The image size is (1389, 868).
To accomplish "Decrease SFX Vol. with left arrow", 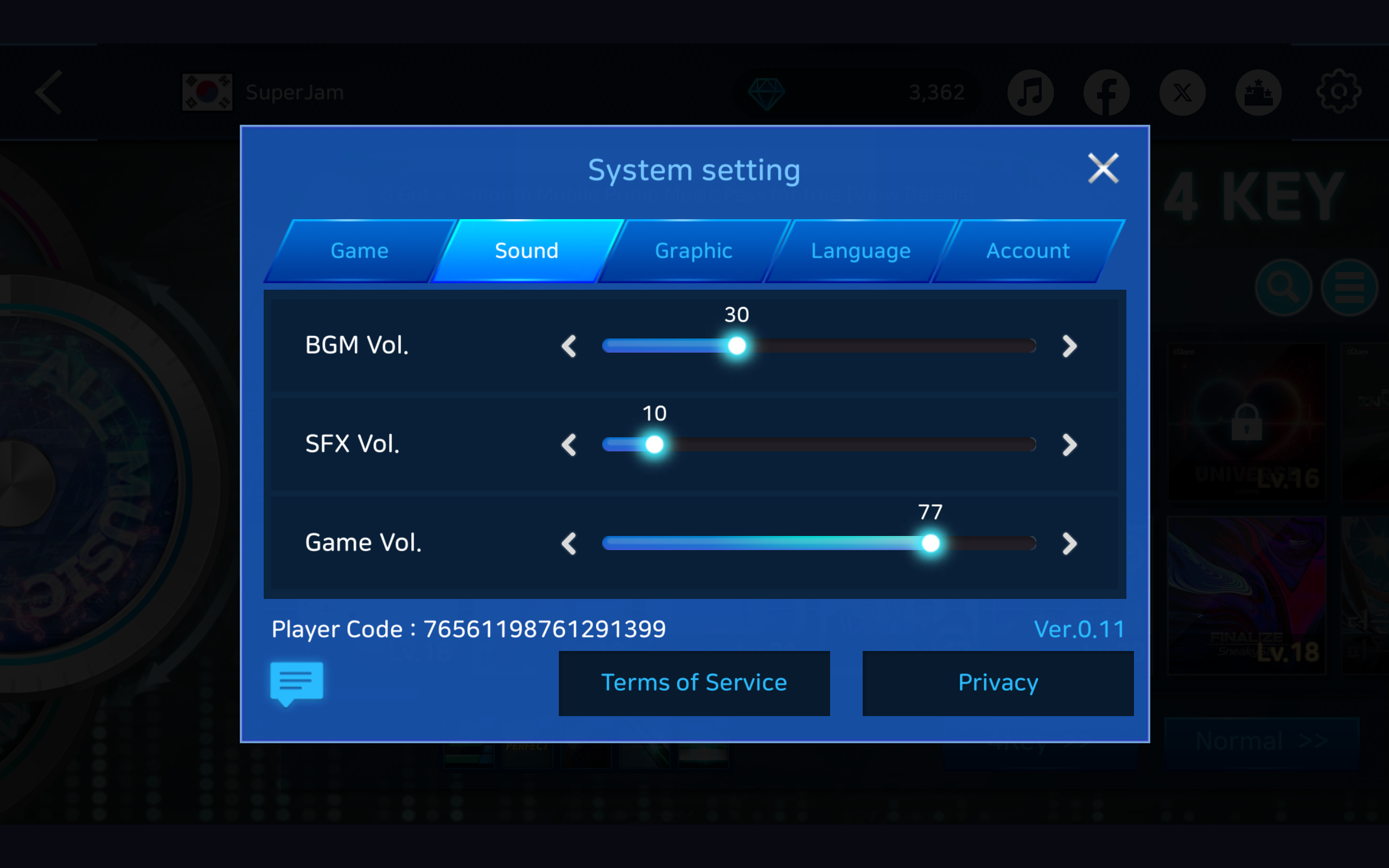I will pyautogui.click(x=569, y=445).
